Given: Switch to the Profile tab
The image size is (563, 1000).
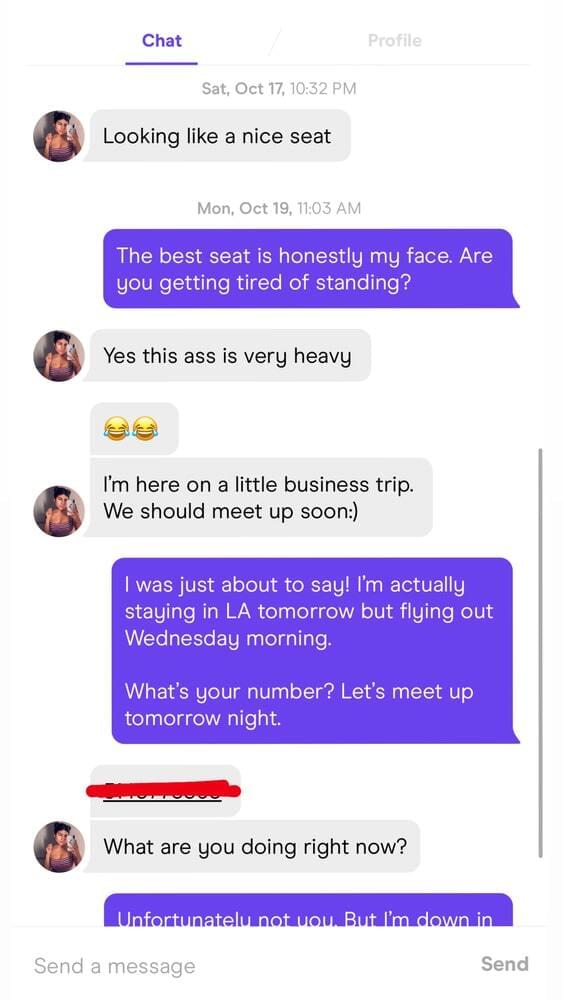Looking at the screenshot, I should pyautogui.click(x=395, y=41).
